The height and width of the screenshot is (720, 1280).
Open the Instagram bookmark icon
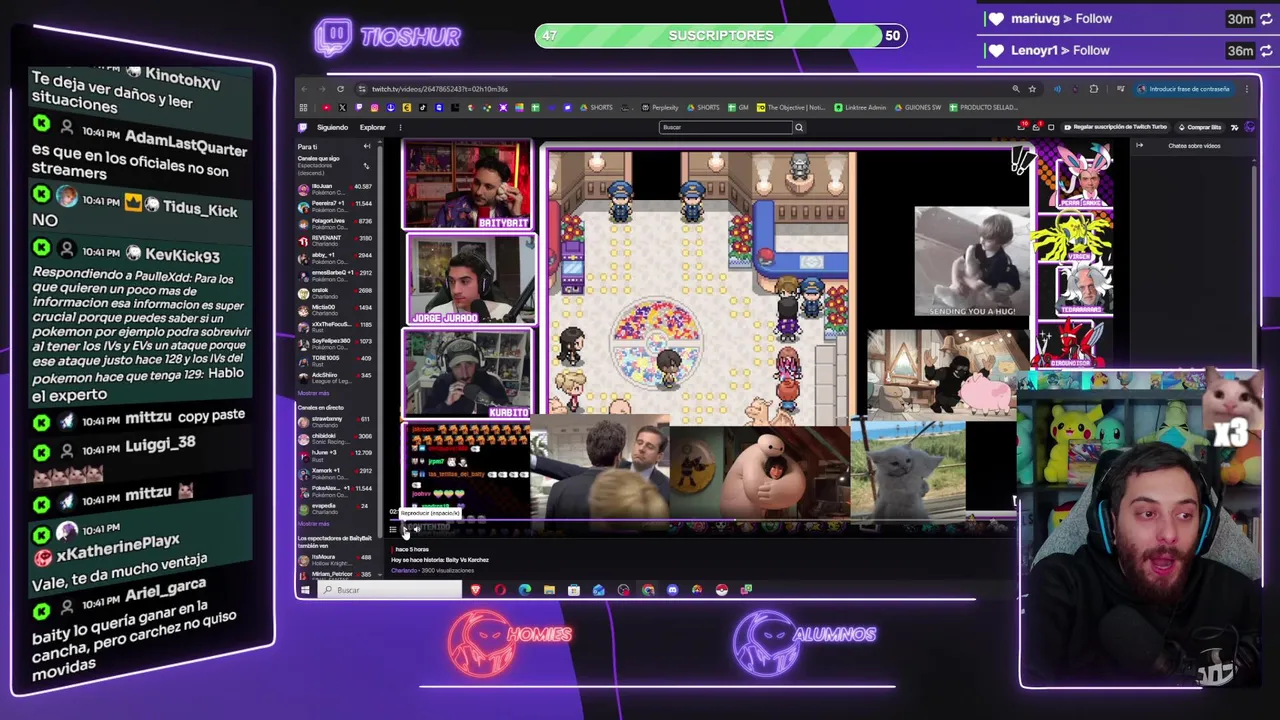pyautogui.click(x=374, y=107)
